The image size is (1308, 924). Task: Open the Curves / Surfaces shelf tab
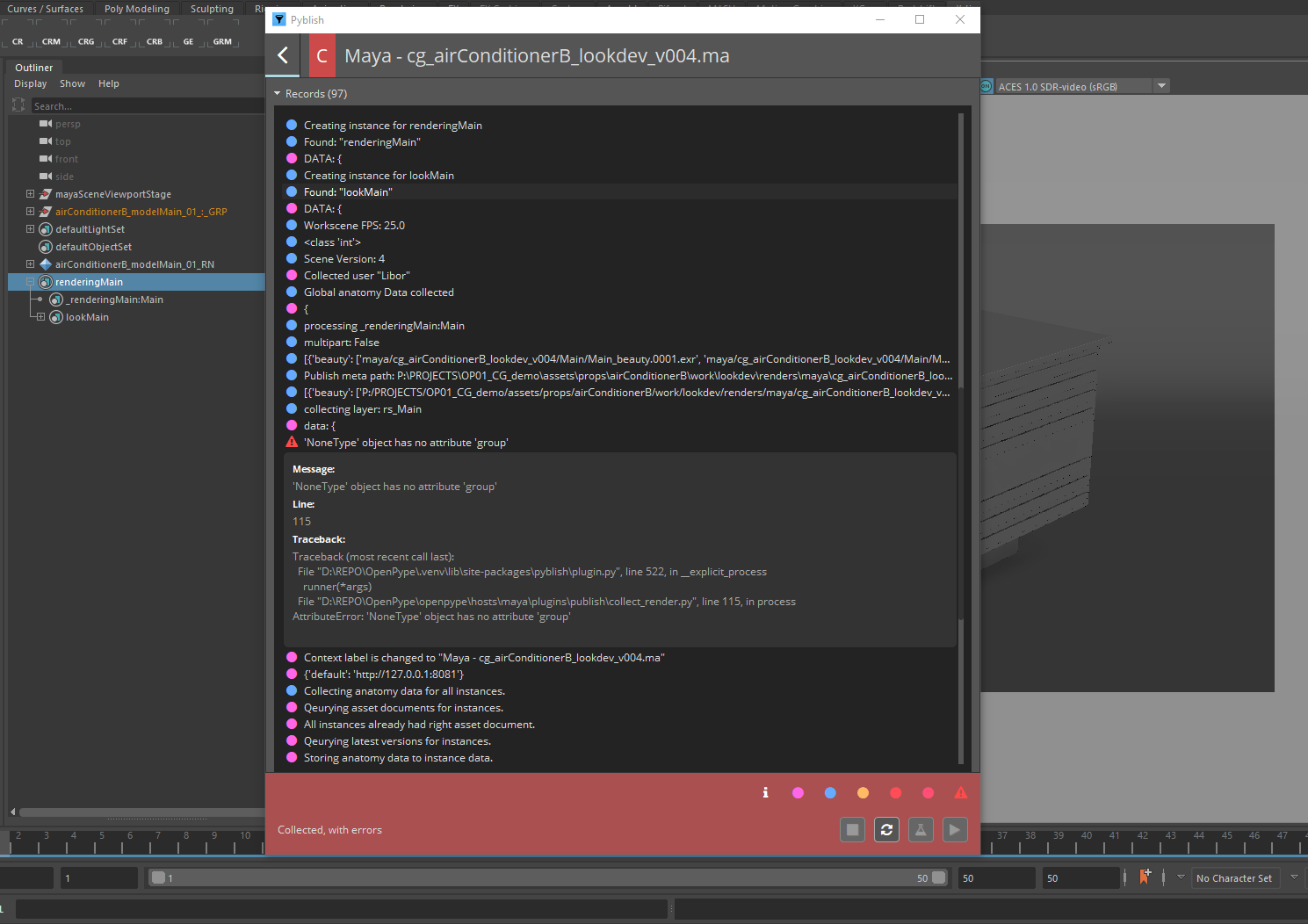(x=46, y=9)
